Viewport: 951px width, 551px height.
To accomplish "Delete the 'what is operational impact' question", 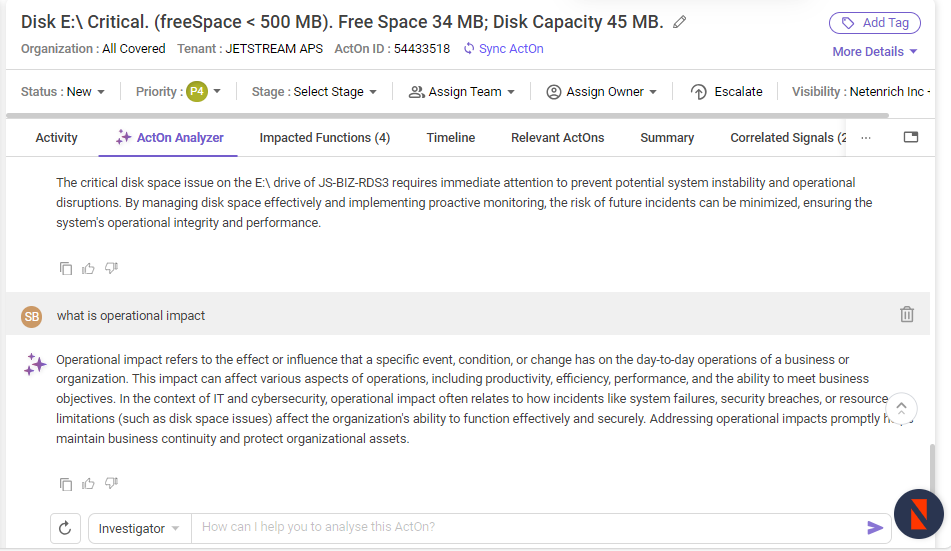I will click(907, 314).
